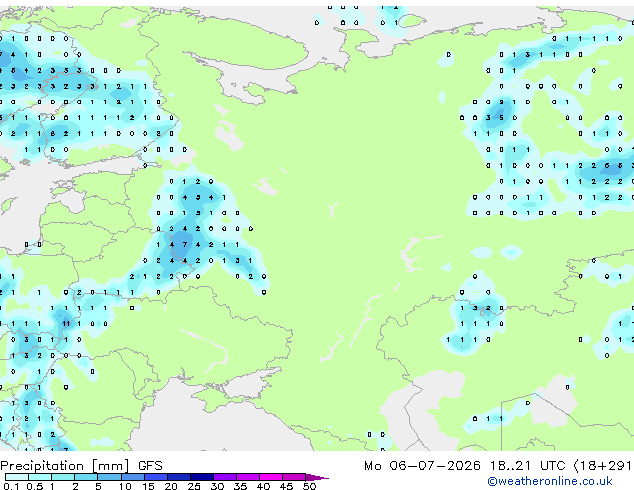Click the above-50 mm legend arrow tip
This screenshot has height=490, width=634.
pyautogui.click(x=317, y=477)
